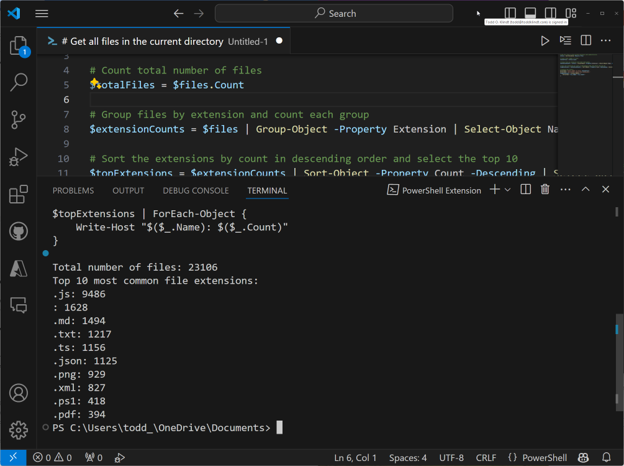This screenshot has height=466, width=624.
Task: Create a new terminal with plus
Action: click(x=495, y=189)
